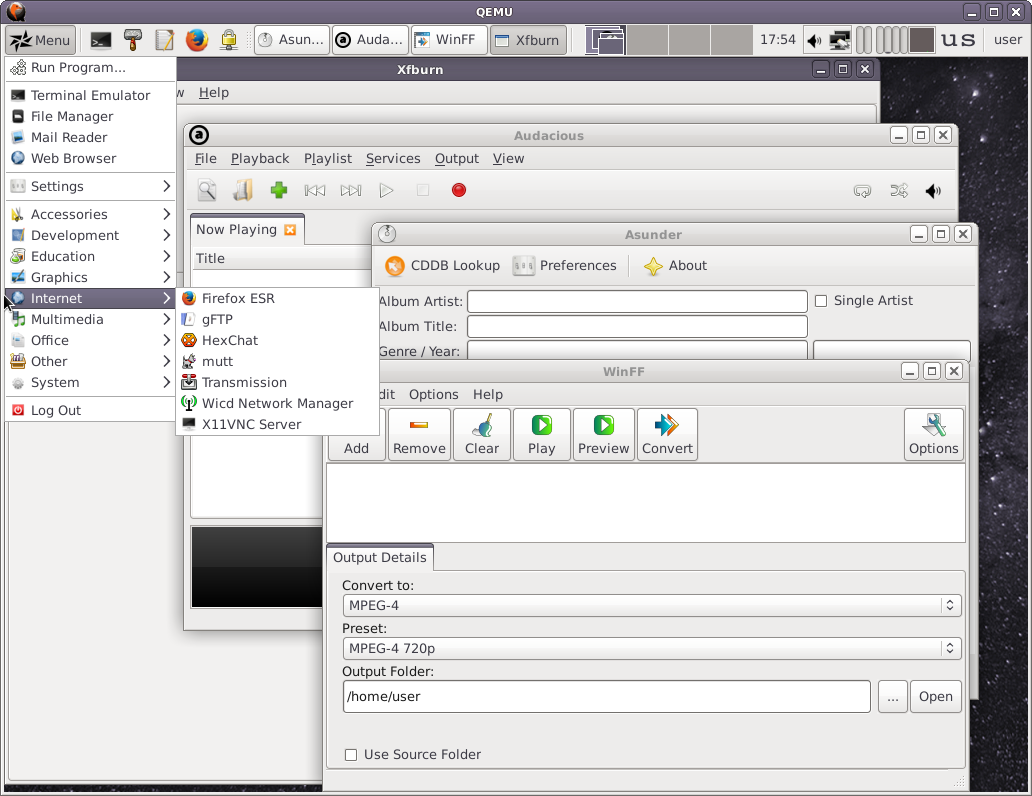Open the Playlist menu in Audacious
Image resolution: width=1032 pixels, height=796 pixels.
(328, 159)
